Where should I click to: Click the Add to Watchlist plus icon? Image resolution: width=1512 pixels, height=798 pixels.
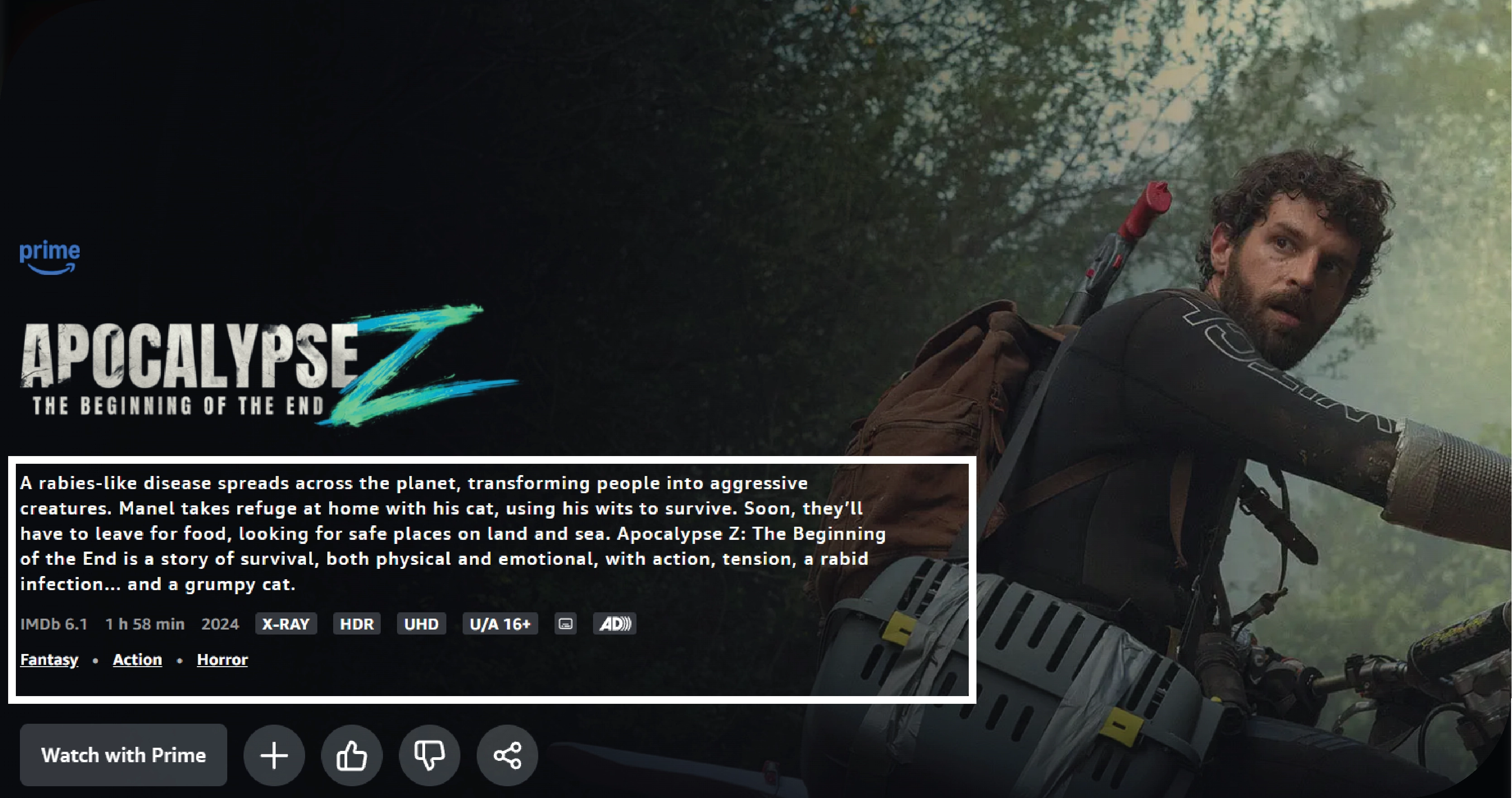275,755
